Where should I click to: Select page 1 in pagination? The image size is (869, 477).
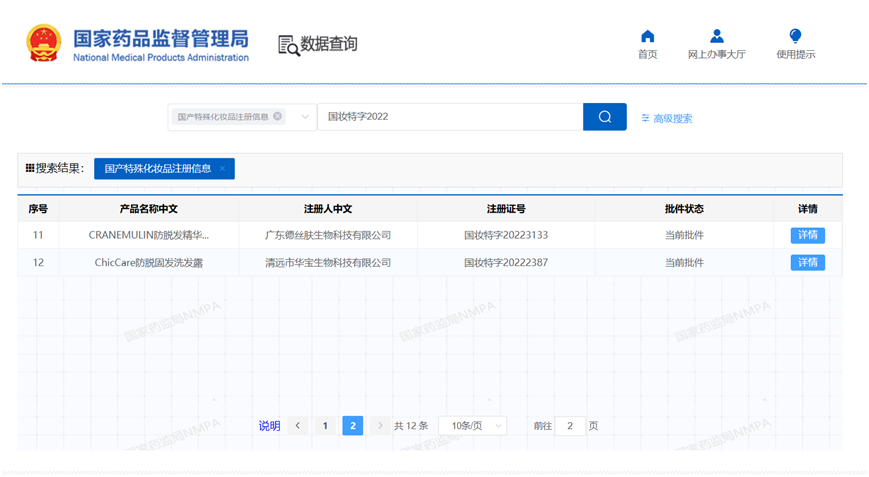coord(324,425)
